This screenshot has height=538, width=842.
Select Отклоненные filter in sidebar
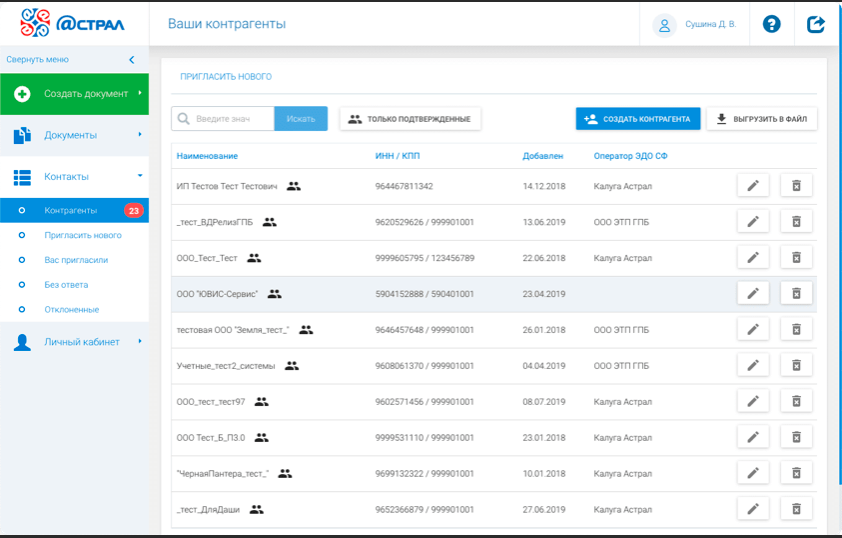72,310
